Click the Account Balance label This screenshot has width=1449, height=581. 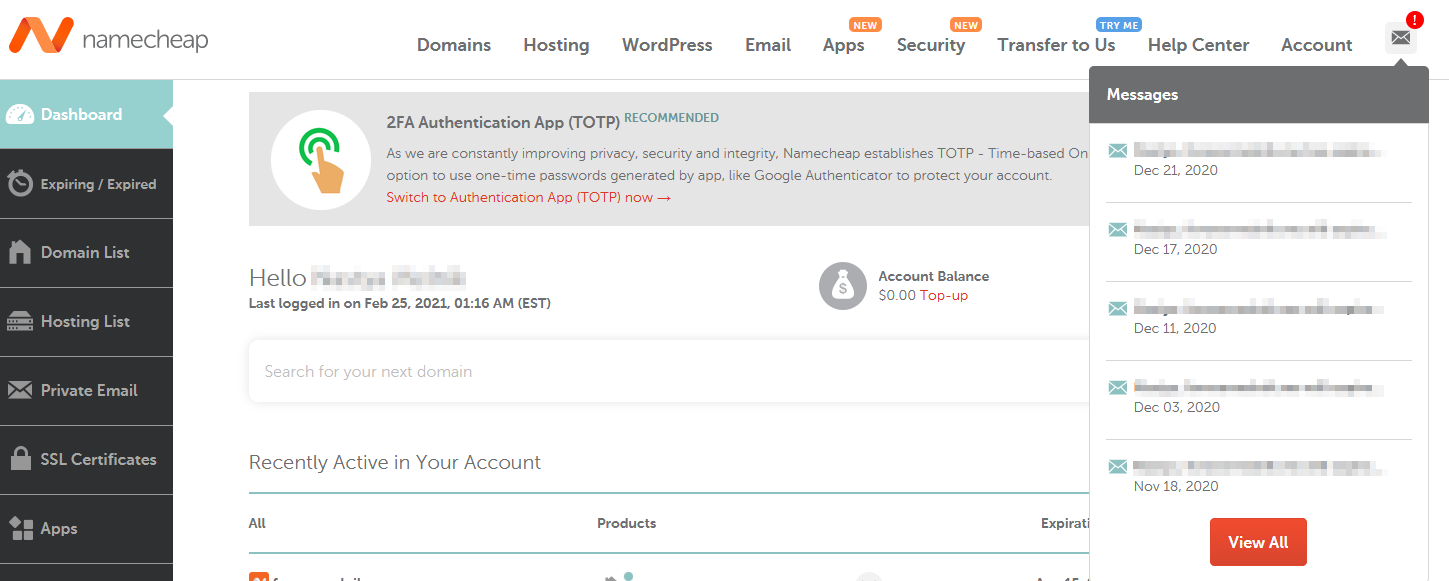(x=934, y=277)
